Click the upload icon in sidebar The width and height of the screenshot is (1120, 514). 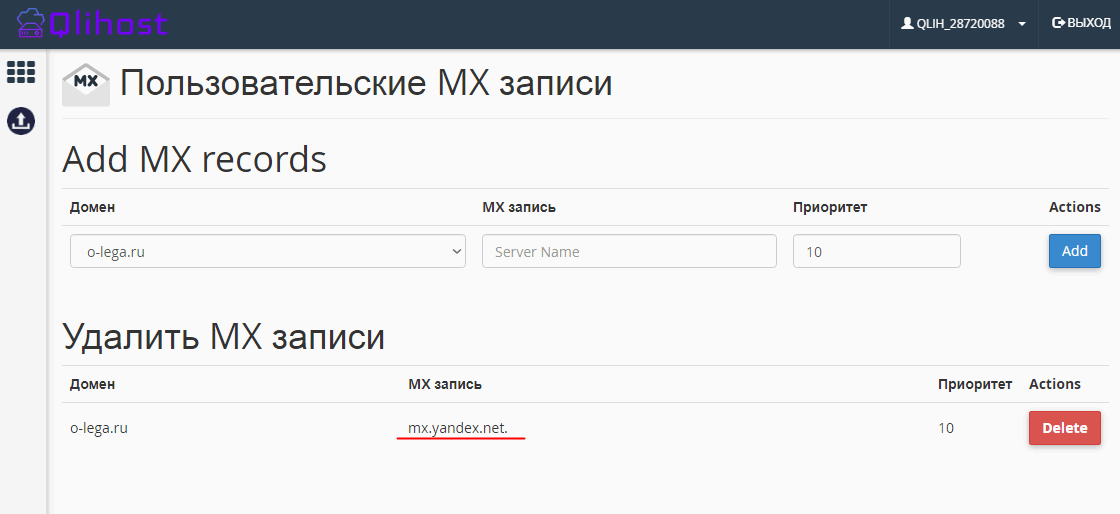pyautogui.click(x=21, y=121)
